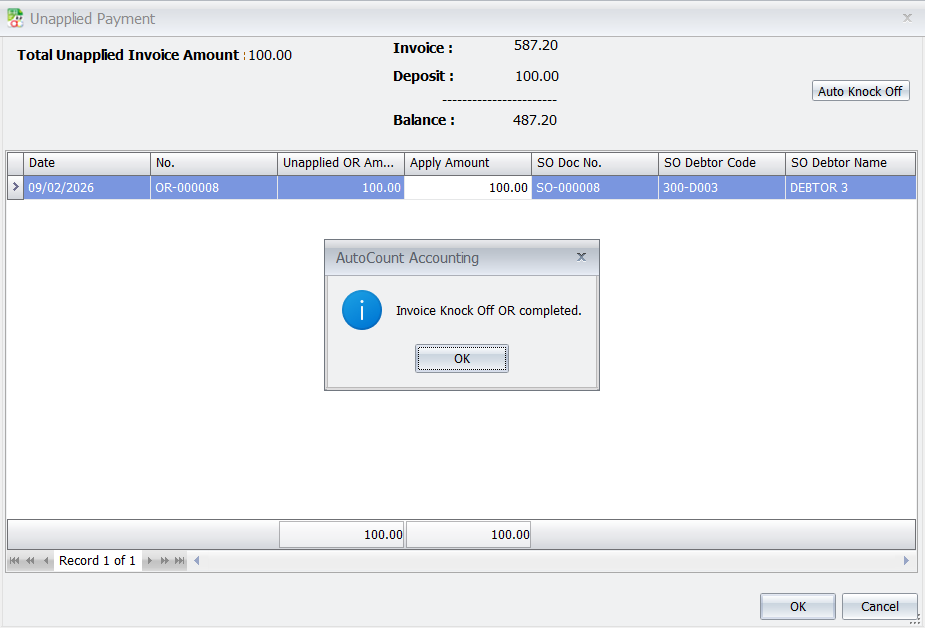
Task: Cancel the Unapplied Payment window
Action: tap(879, 606)
